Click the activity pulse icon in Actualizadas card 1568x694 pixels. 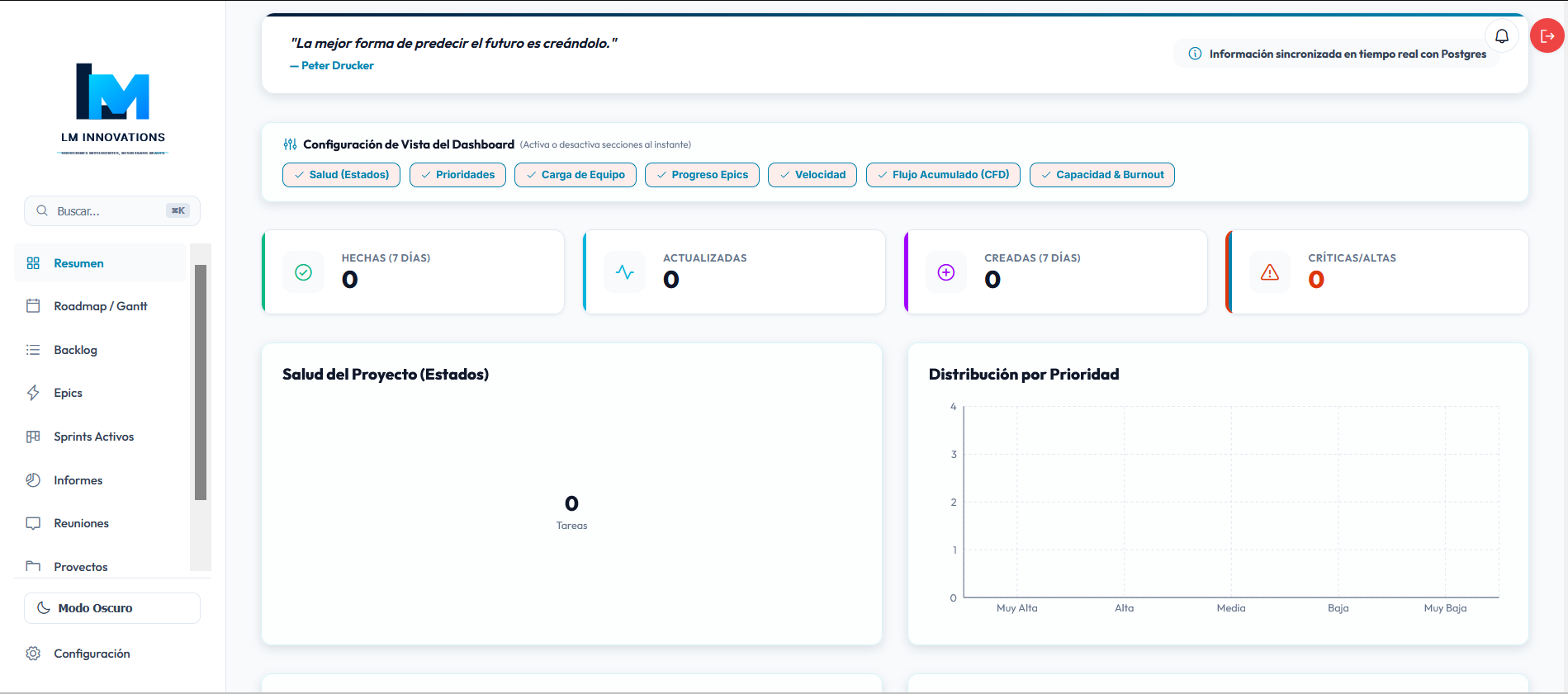pyautogui.click(x=625, y=272)
